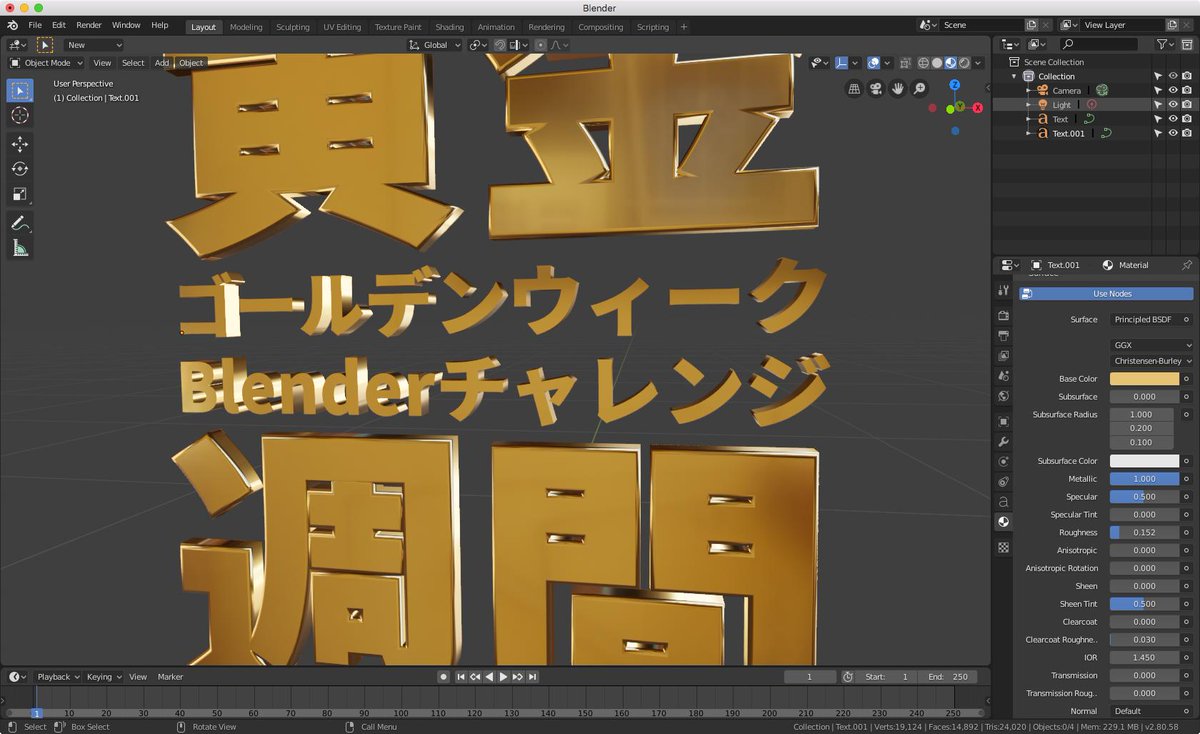The width and height of the screenshot is (1200, 734).
Task: Open the File menu
Action: coord(35,25)
